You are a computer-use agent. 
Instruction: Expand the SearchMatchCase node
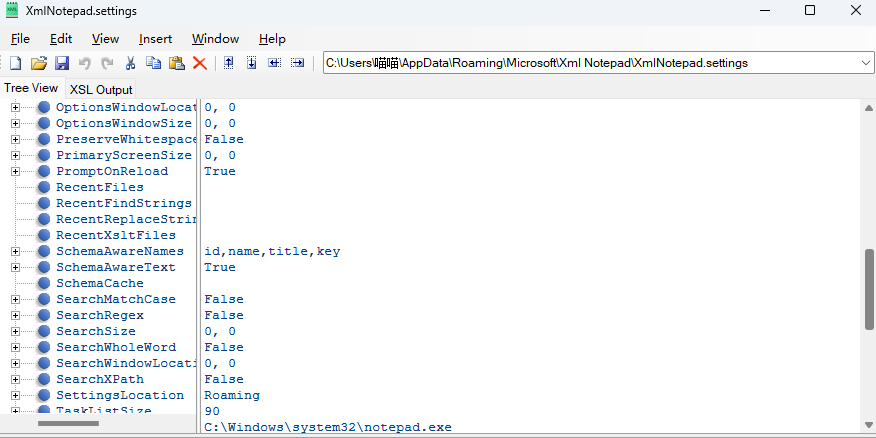point(15,299)
